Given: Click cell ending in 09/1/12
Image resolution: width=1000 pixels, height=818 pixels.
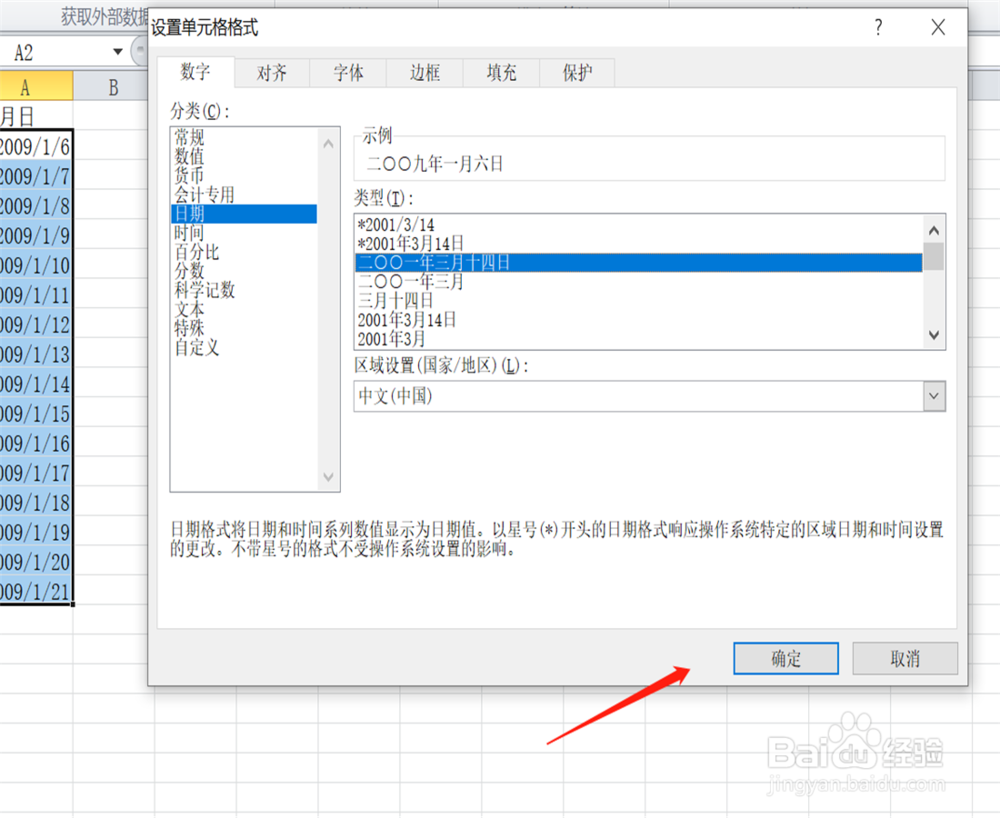Looking at the screenshot, I should point(36,324).
